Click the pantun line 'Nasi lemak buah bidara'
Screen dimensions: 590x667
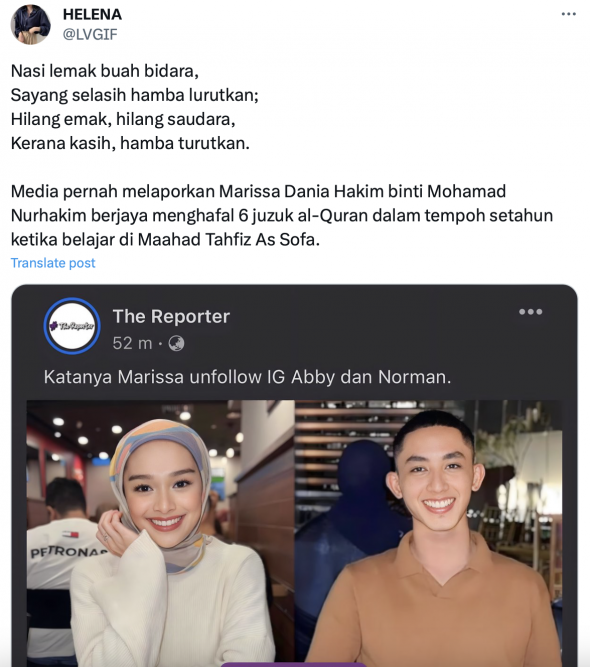pos(105,71)
